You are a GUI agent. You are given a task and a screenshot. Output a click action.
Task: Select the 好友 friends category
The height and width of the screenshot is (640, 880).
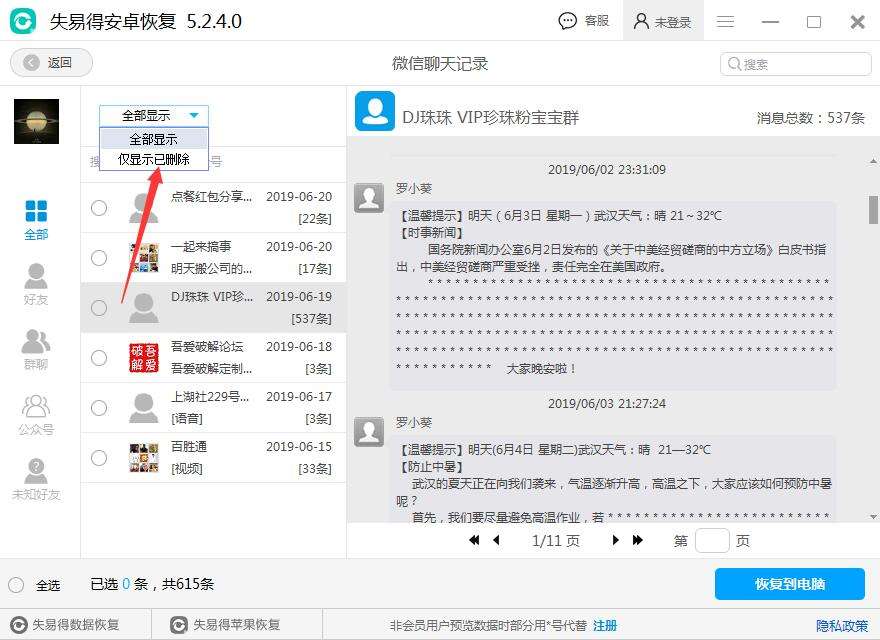pyautogui.click(x=36, y=284)
